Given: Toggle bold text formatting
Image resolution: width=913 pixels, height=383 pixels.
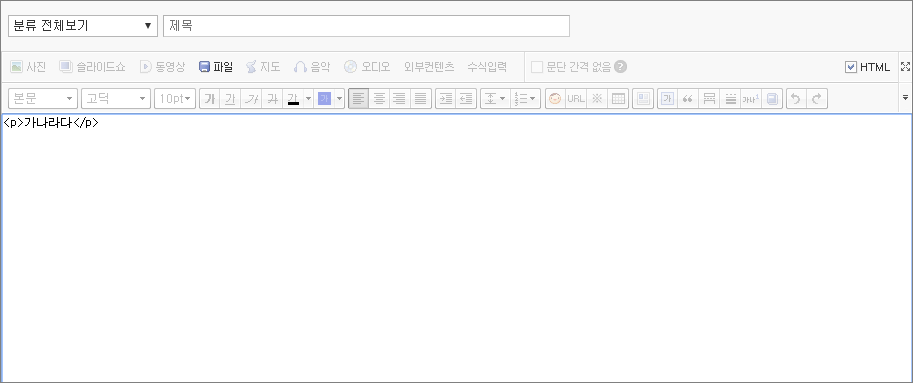Looking at the screenshot, I should click(x=210, y=98).
